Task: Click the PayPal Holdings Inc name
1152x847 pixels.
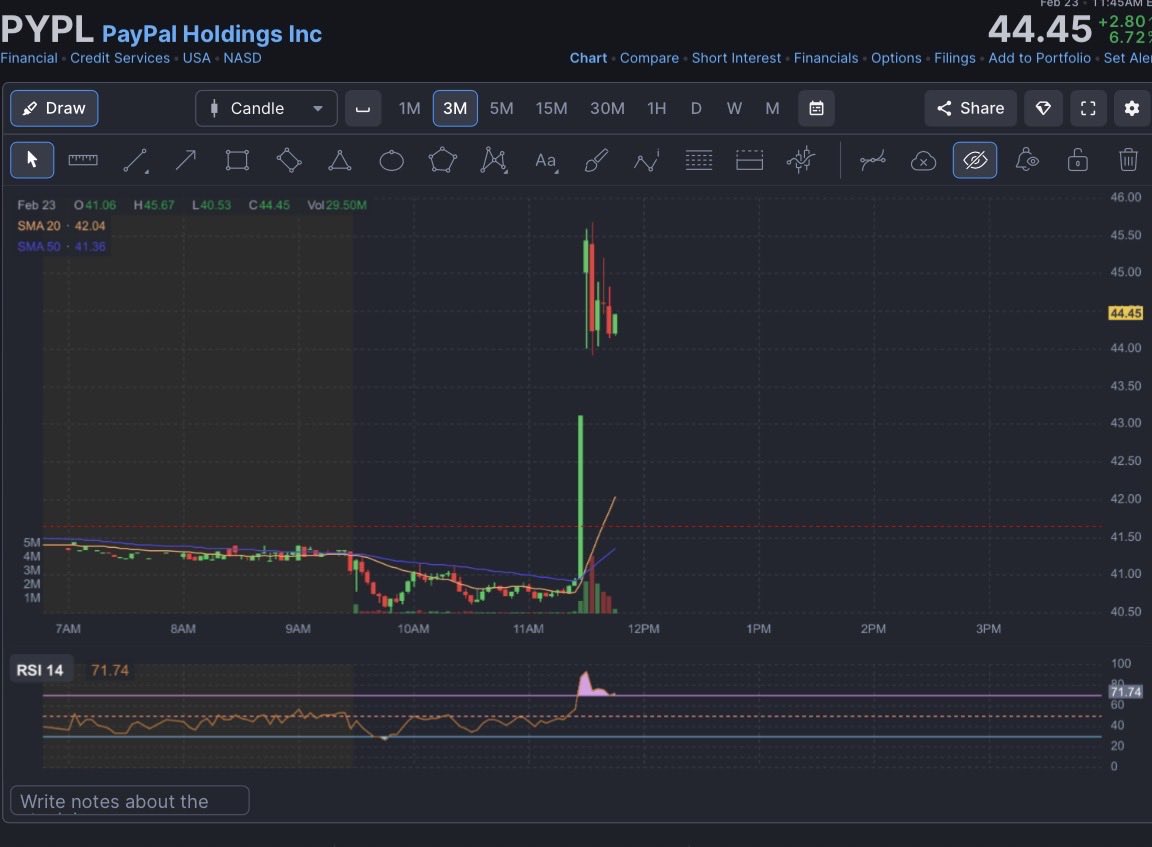Action: point(212,34)
